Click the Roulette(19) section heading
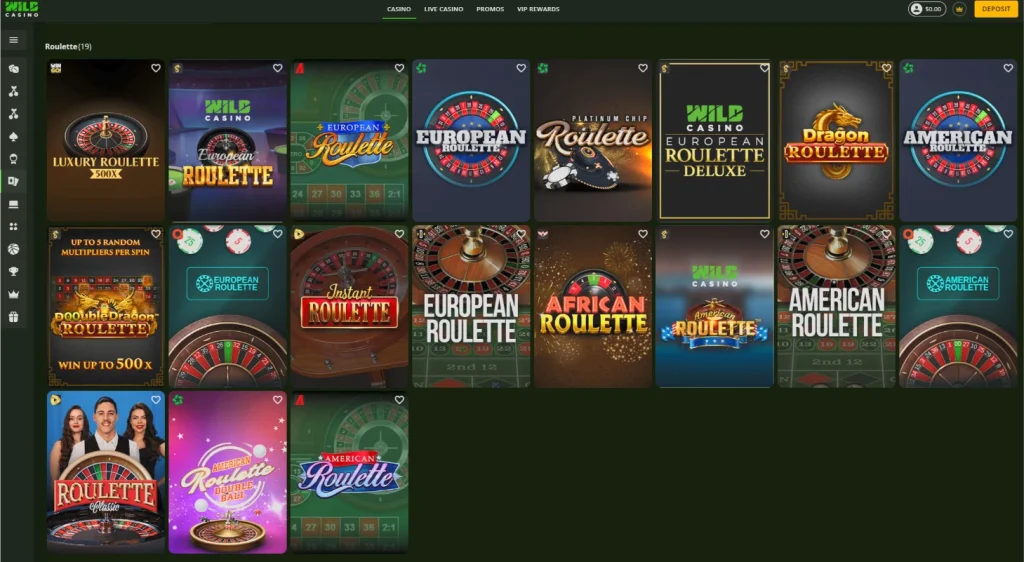Screen dimensions: 1024x562 68,46
